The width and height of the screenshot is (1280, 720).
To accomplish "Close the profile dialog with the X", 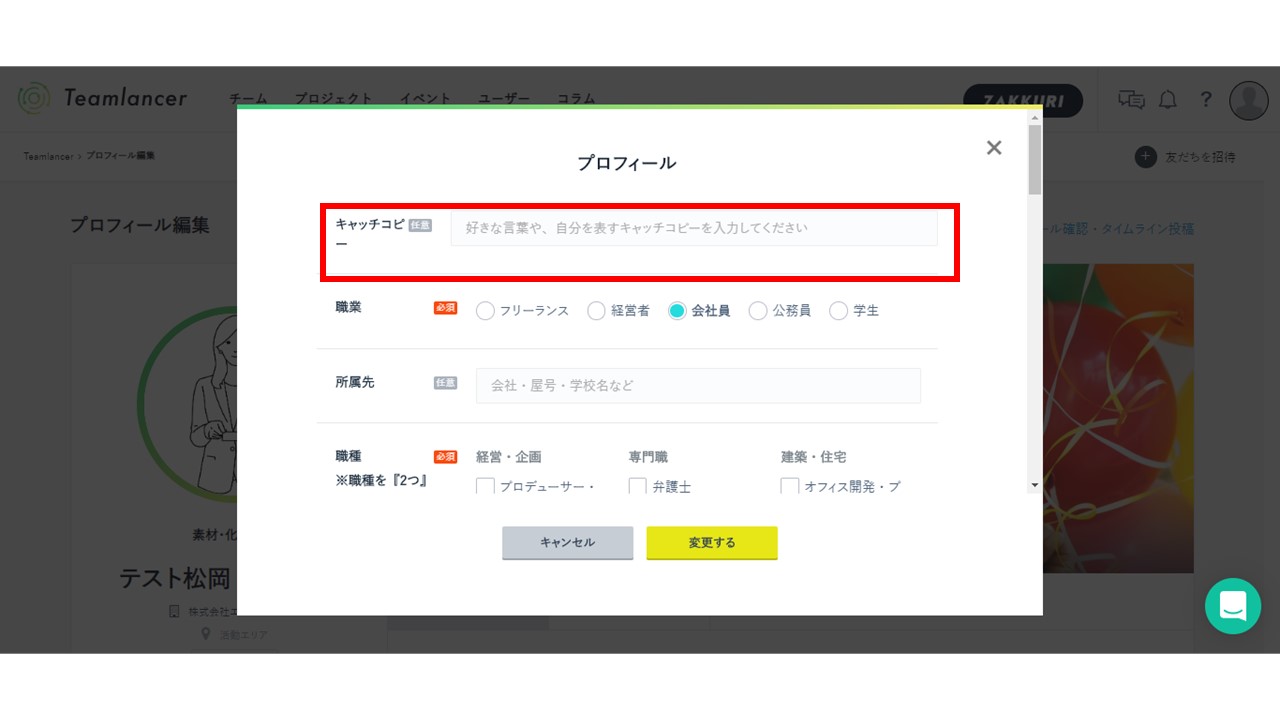I will coord(993,148).
